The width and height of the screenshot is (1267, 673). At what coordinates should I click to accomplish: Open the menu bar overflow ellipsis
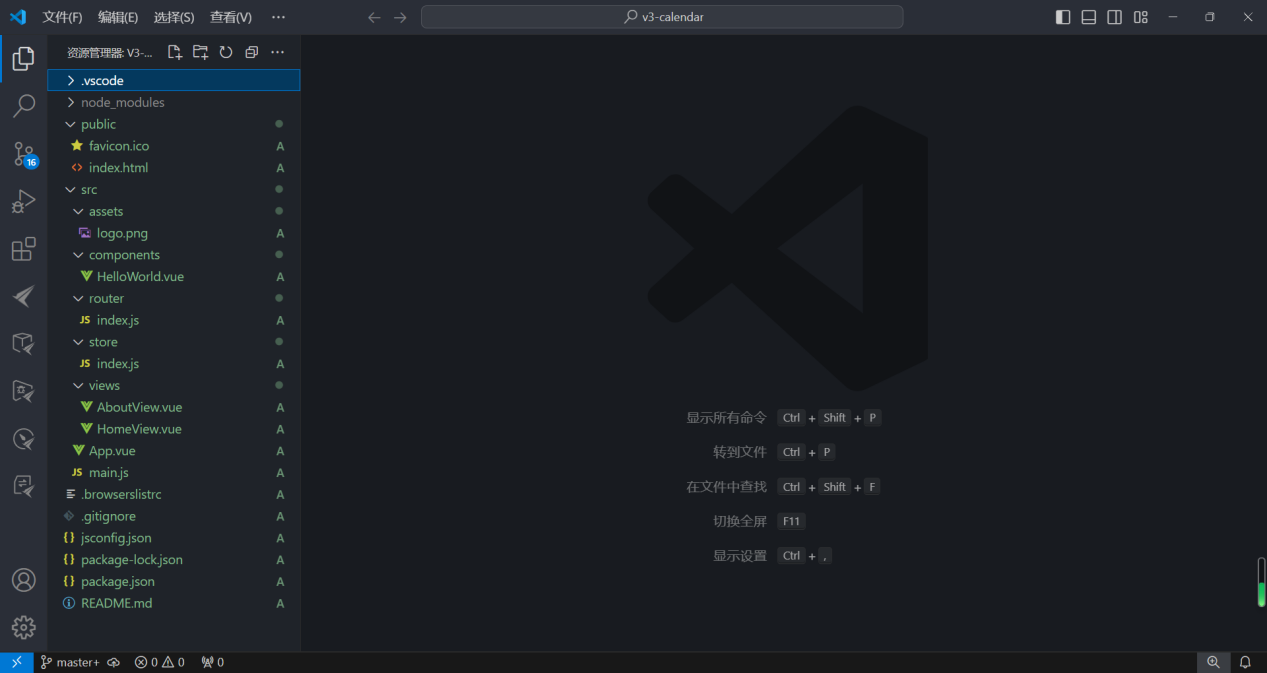278,17
